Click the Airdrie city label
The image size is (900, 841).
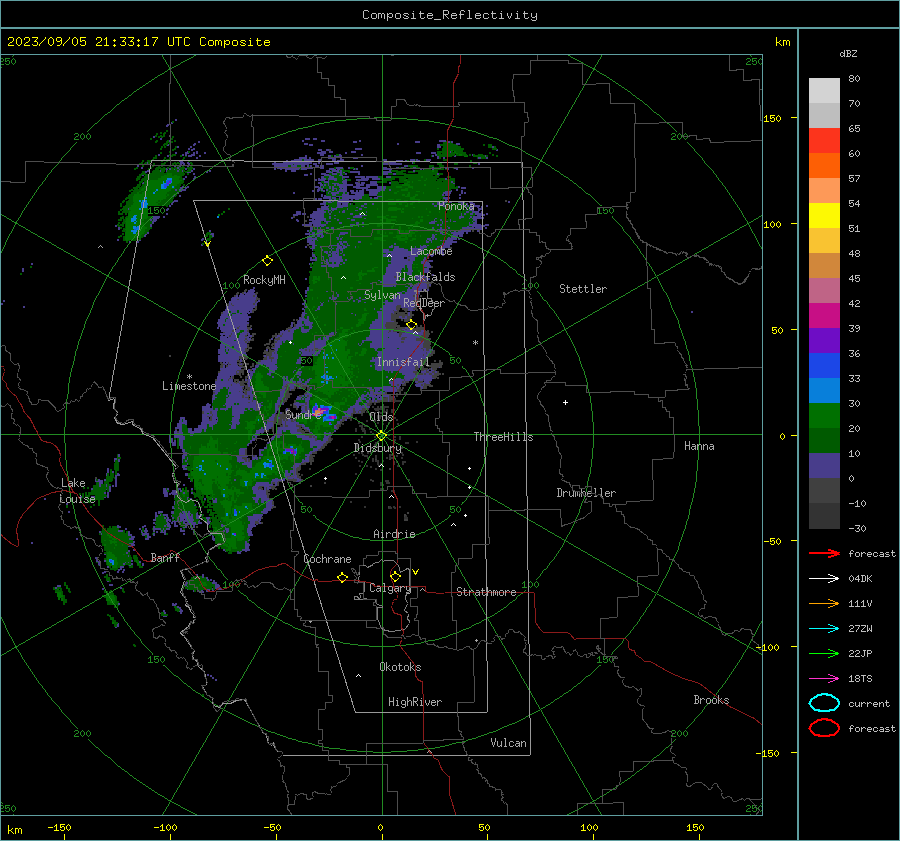click(x=394, y=534)
